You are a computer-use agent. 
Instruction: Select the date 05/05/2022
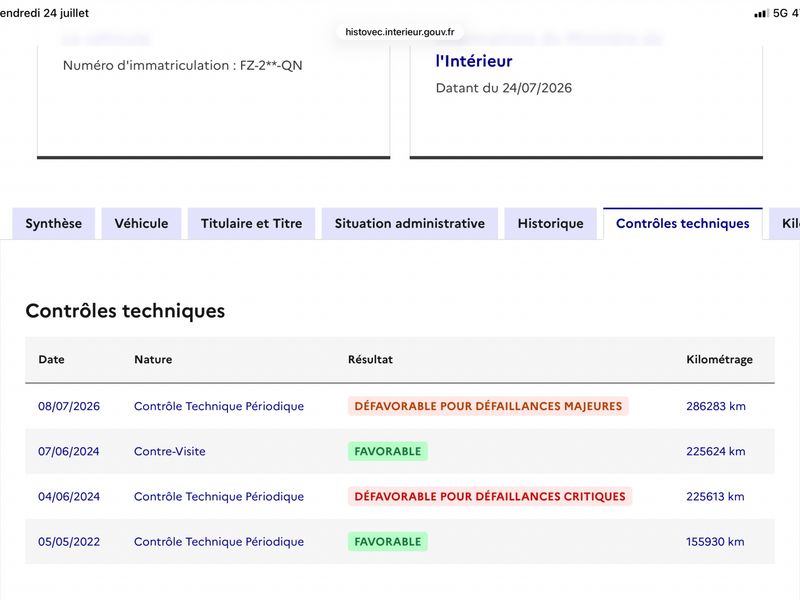coord(69,541)
